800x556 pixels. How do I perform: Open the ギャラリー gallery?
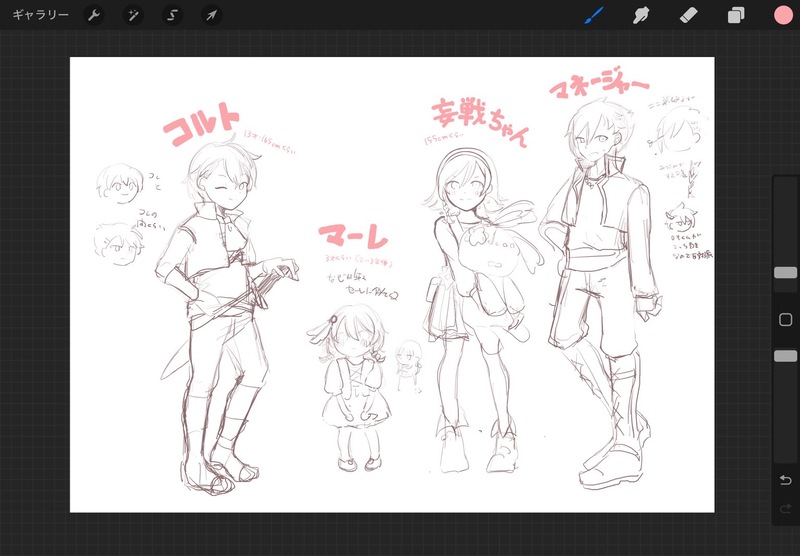coord(40,15)
